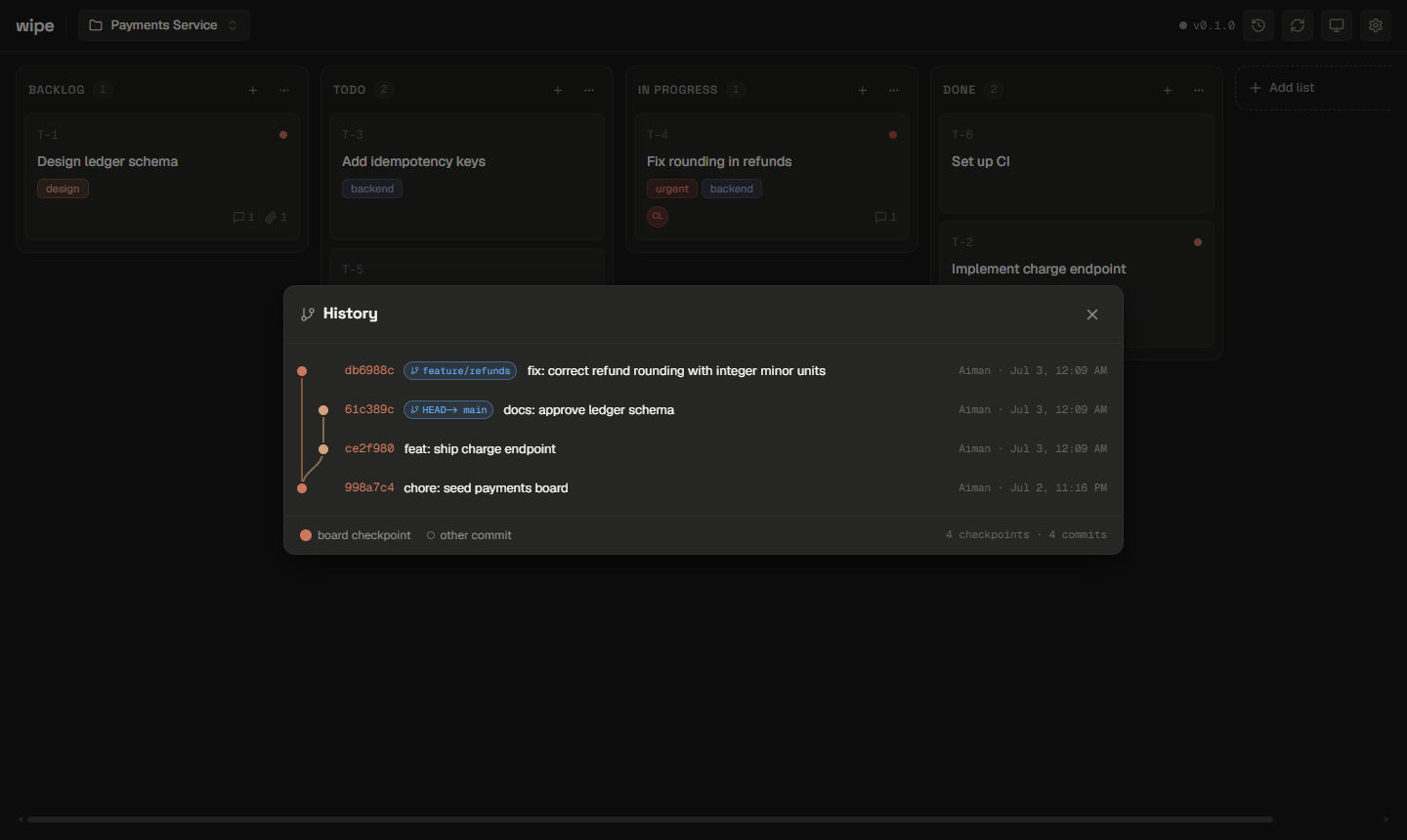Click the DONE list header

959,90
